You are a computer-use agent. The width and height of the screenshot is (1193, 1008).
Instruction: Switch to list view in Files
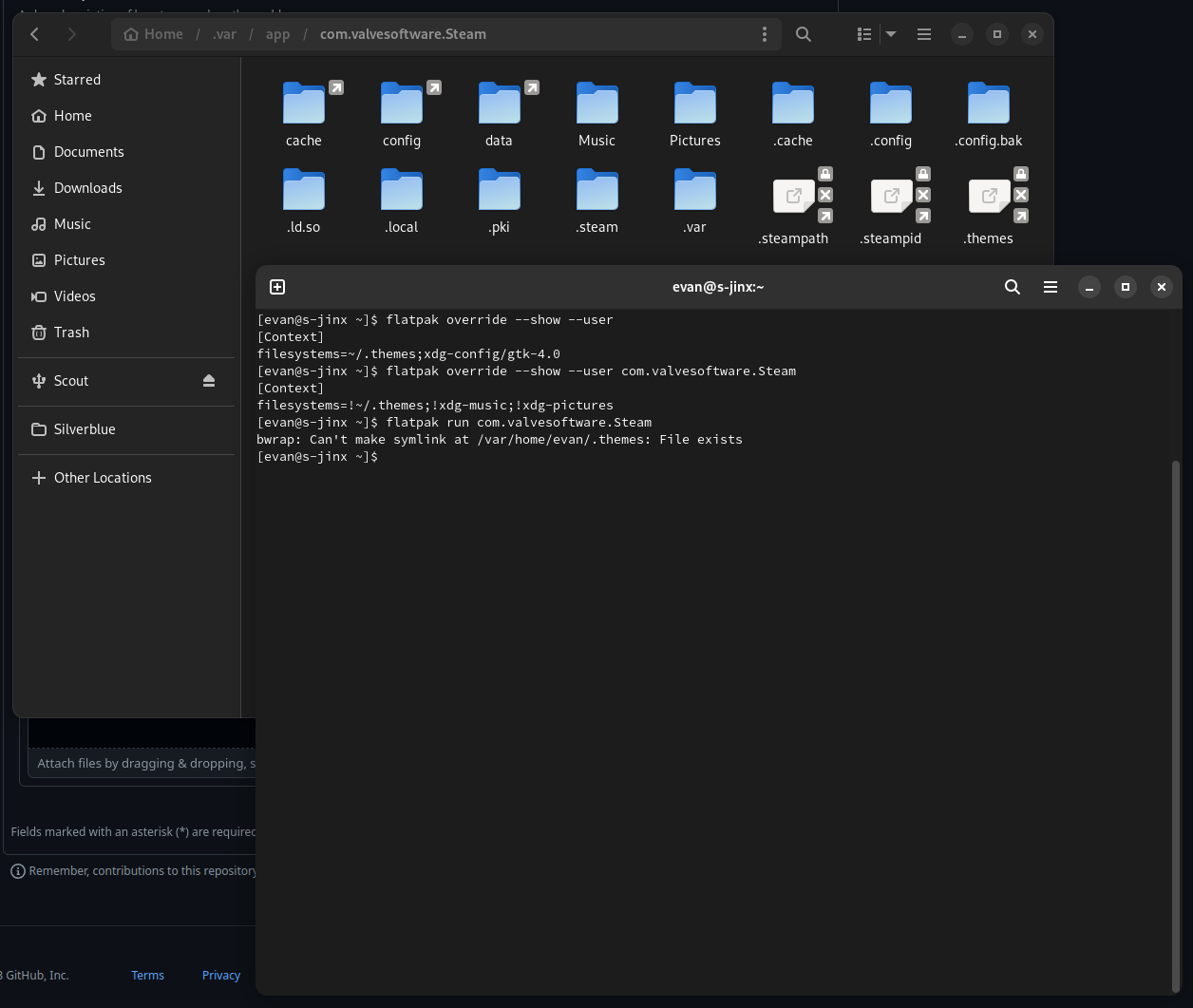coord(862,33)
